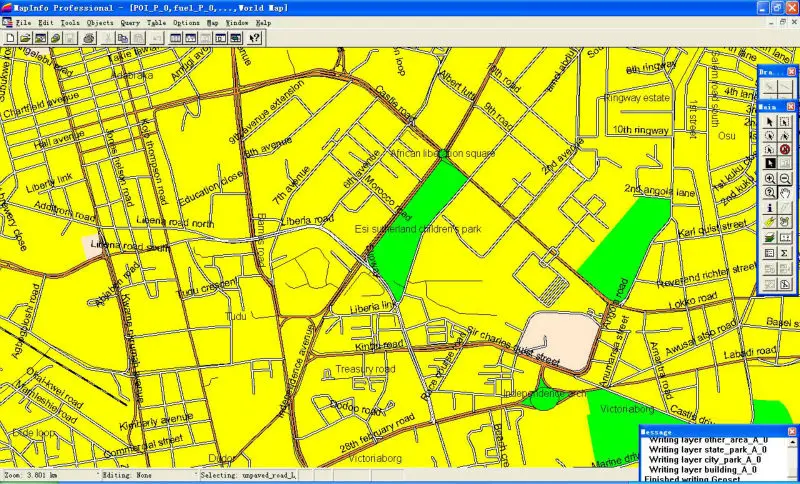Open a New Browser window icon
Screen dimensions: 800x484
175,38
